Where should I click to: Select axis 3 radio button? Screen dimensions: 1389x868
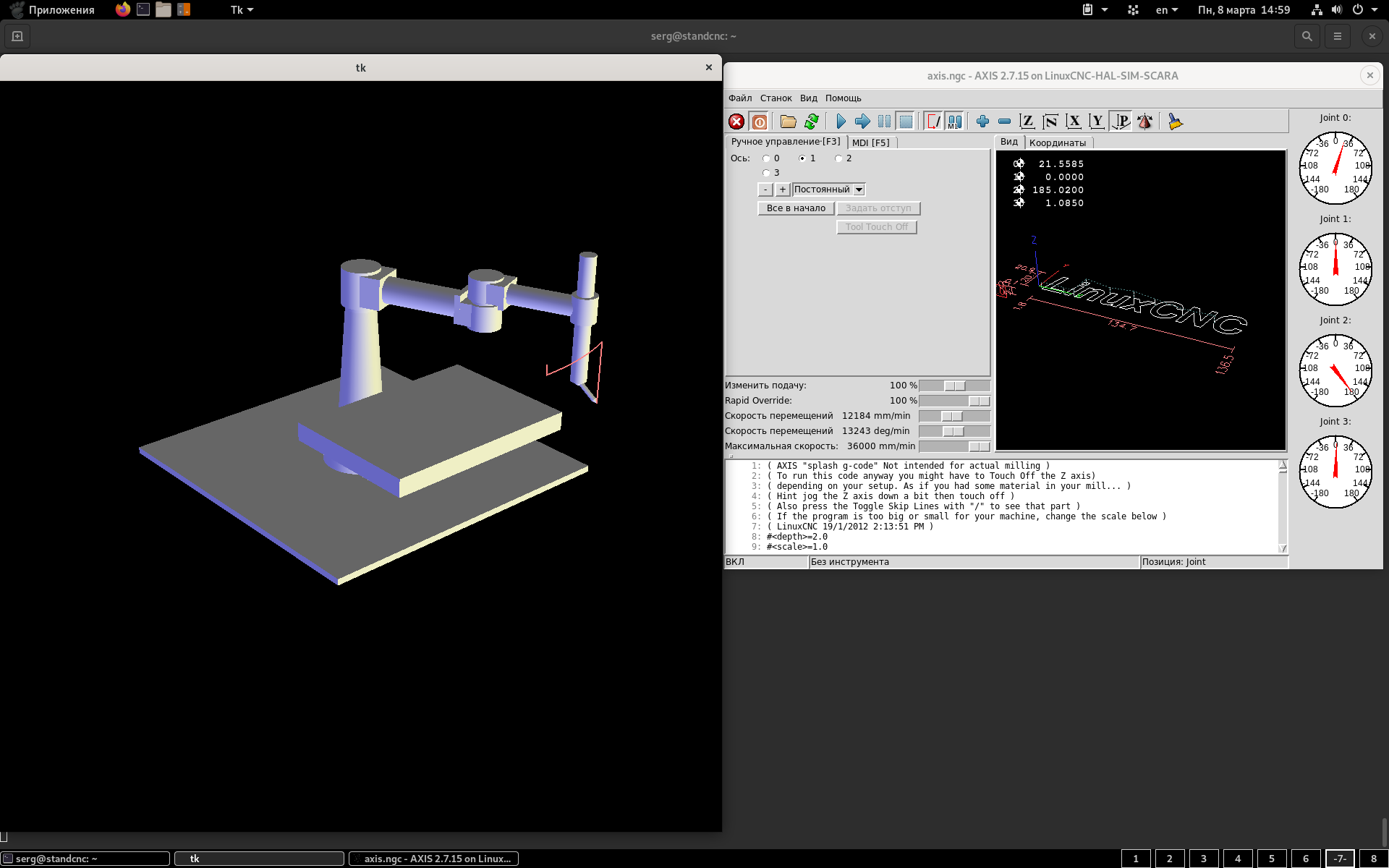766,173
